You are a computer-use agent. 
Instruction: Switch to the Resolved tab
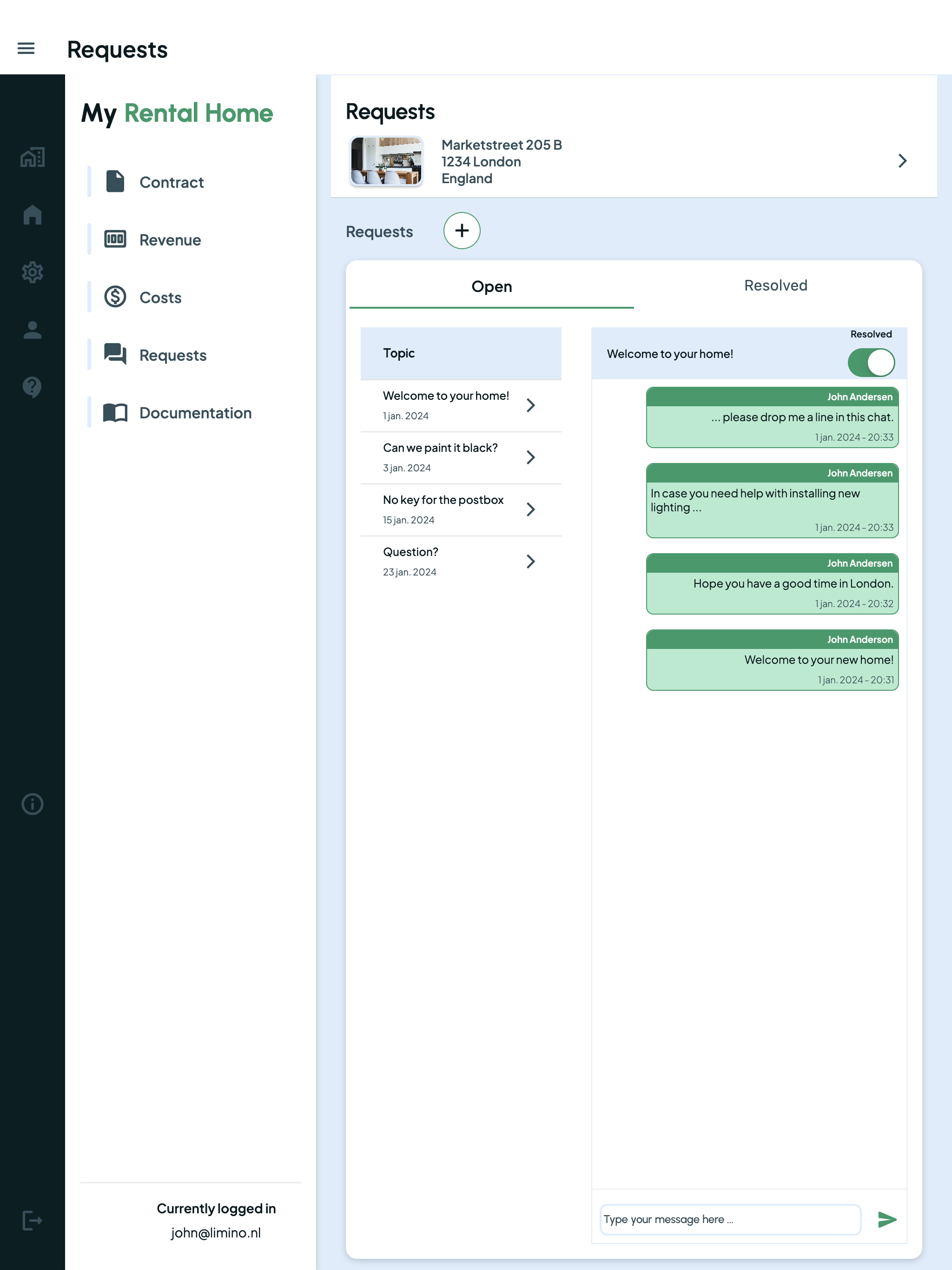(776, 286)
